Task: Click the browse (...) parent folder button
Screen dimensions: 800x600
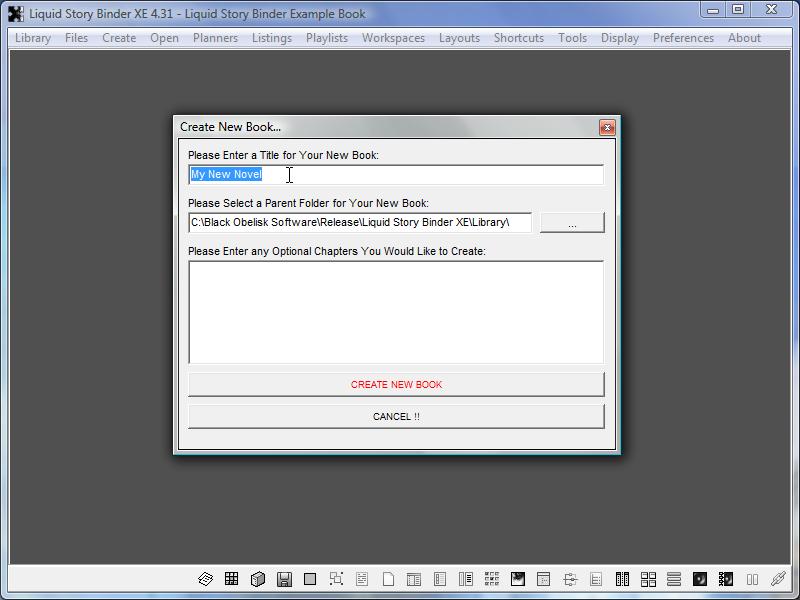Action: coord(572,223)
